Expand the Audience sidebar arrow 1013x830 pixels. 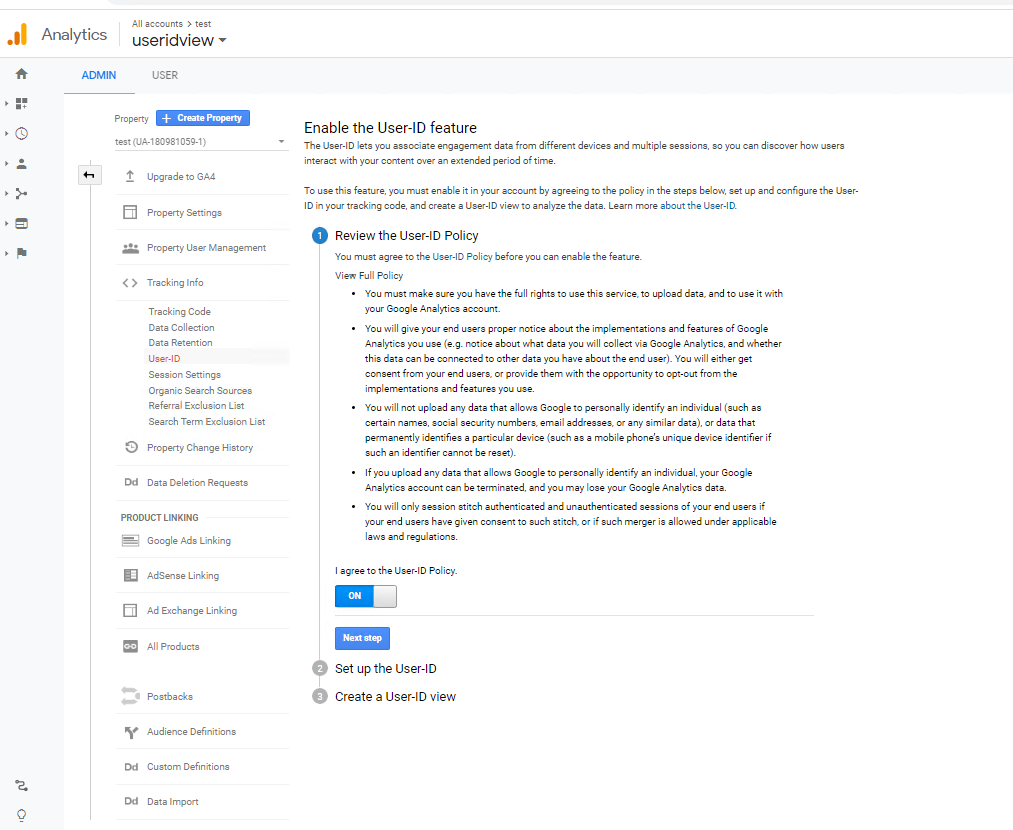point(6,163)
